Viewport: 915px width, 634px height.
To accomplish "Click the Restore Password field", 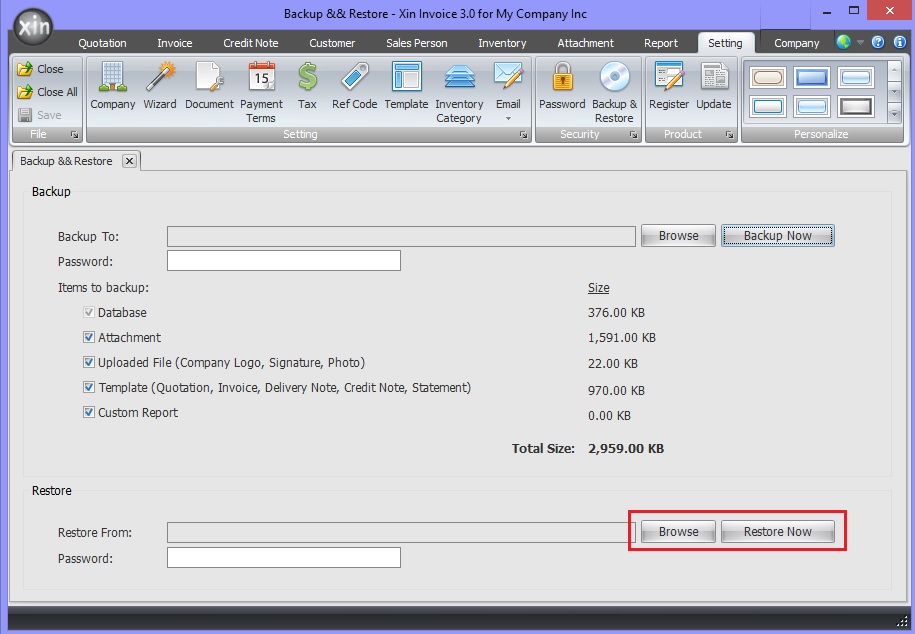I will (x=284, y=558).
